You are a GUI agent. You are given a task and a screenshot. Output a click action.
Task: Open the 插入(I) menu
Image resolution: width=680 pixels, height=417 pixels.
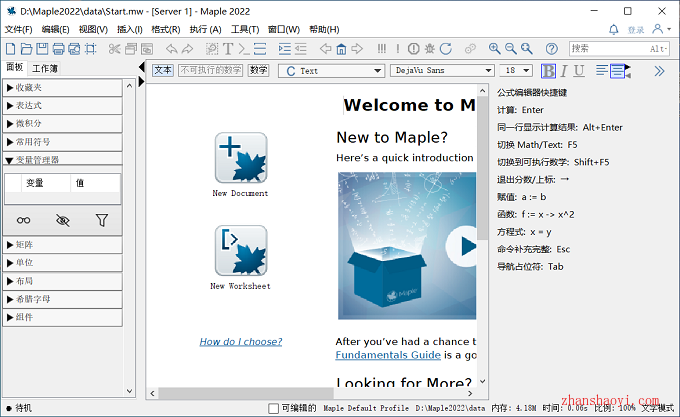[130, 29]
